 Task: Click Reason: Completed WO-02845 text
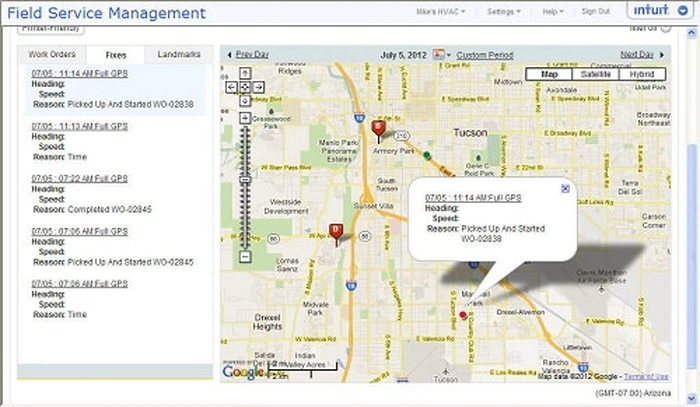92,209
